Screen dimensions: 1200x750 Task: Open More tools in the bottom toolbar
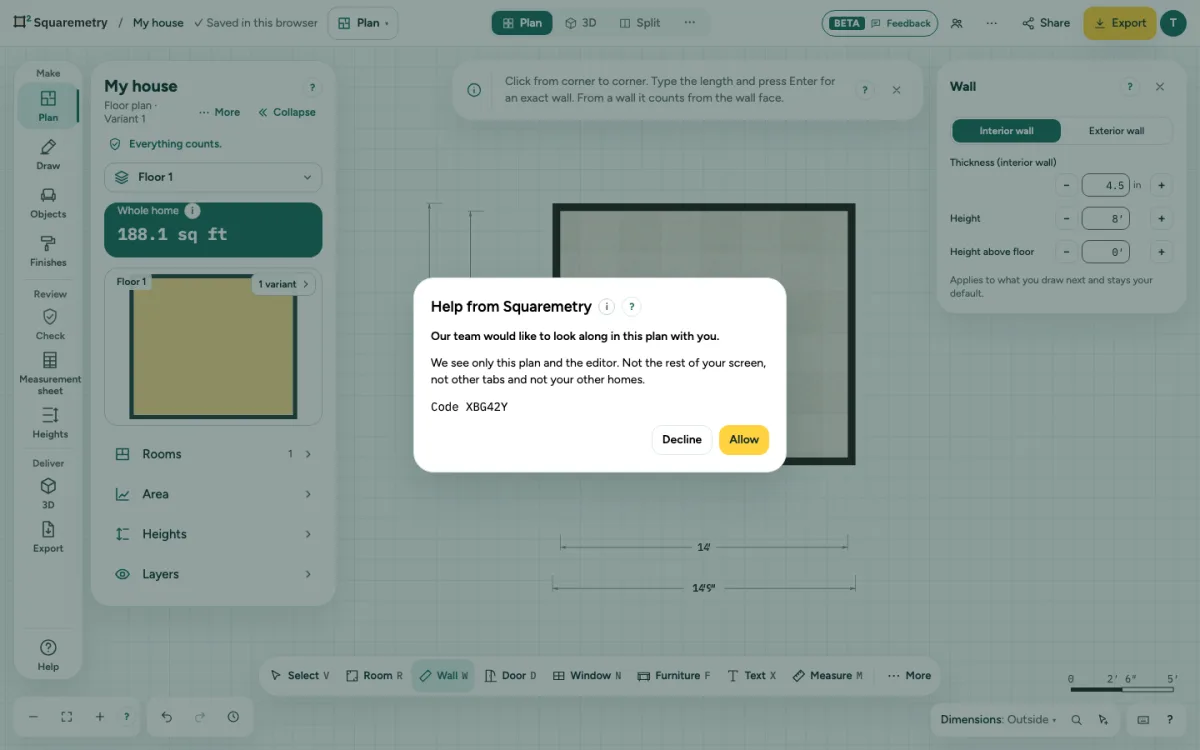(909, 676)
